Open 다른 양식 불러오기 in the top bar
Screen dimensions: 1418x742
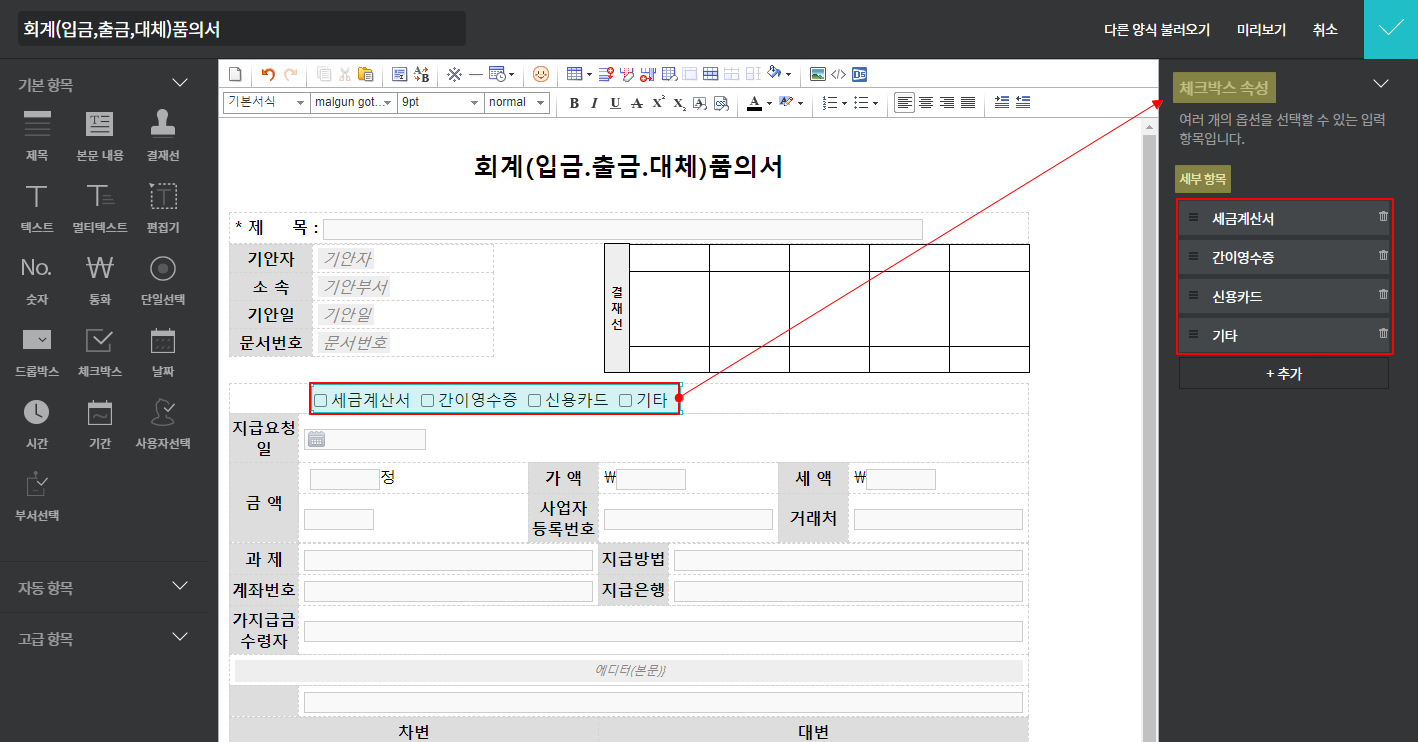[x=1157, y=30]
